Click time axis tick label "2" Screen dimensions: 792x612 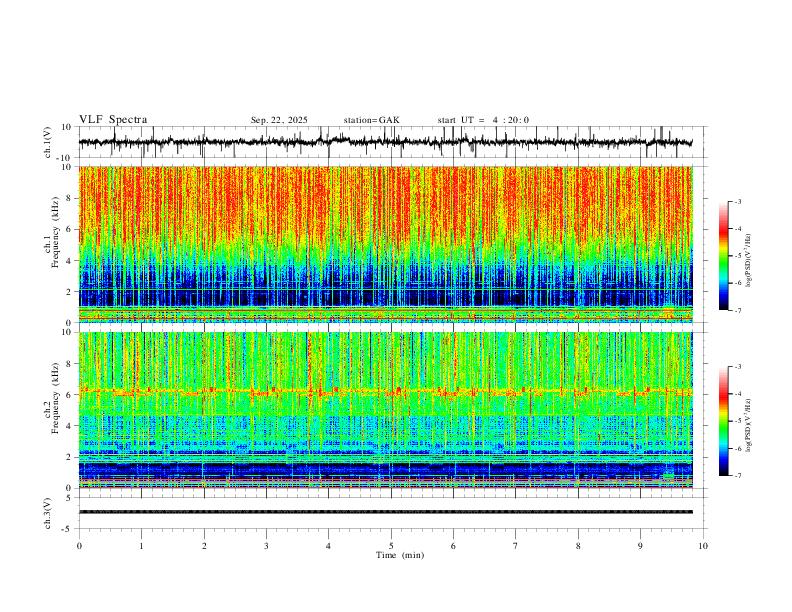tap(204, 546)
